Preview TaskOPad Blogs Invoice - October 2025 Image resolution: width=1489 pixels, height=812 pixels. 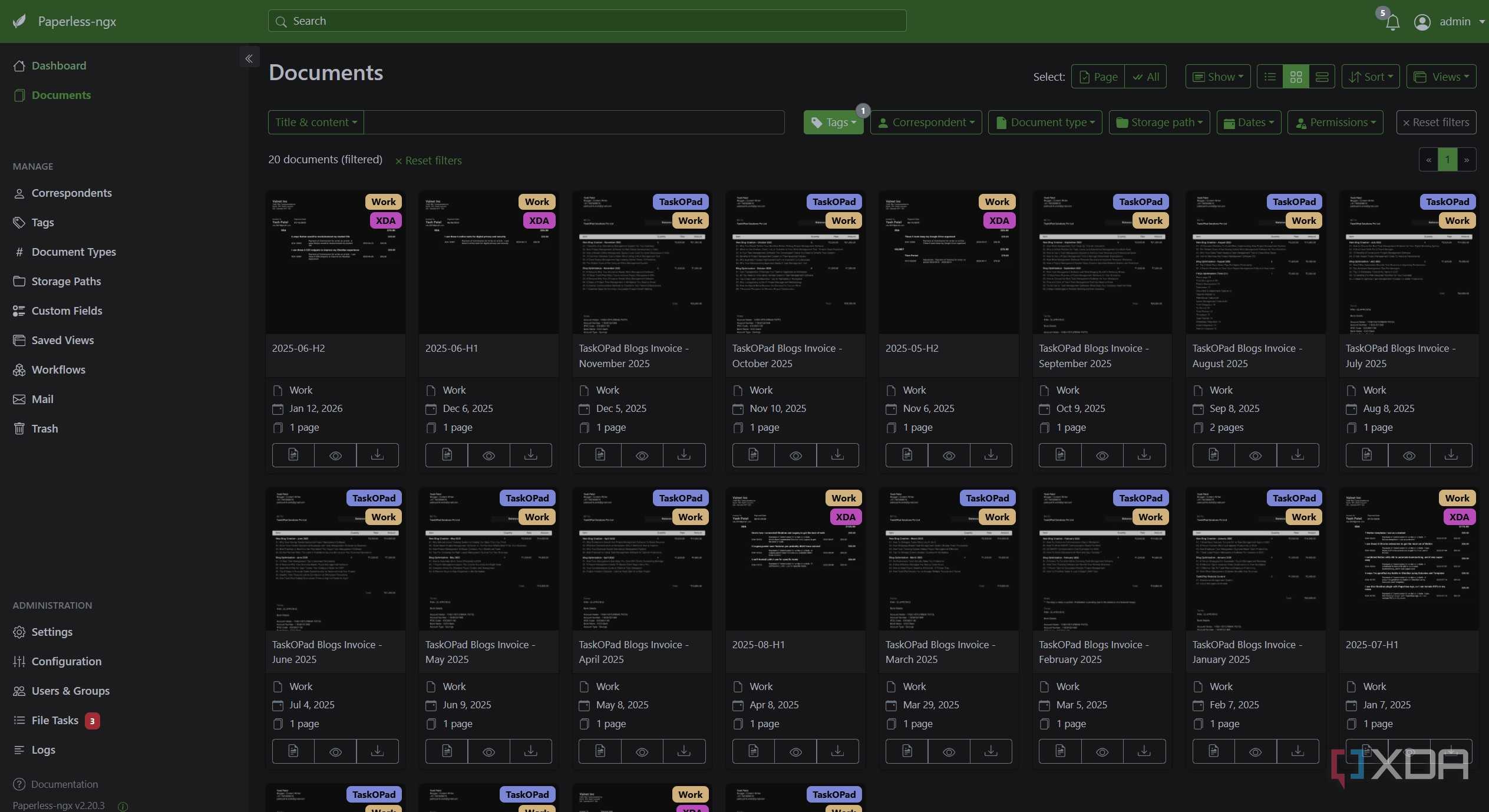[795, 455]
